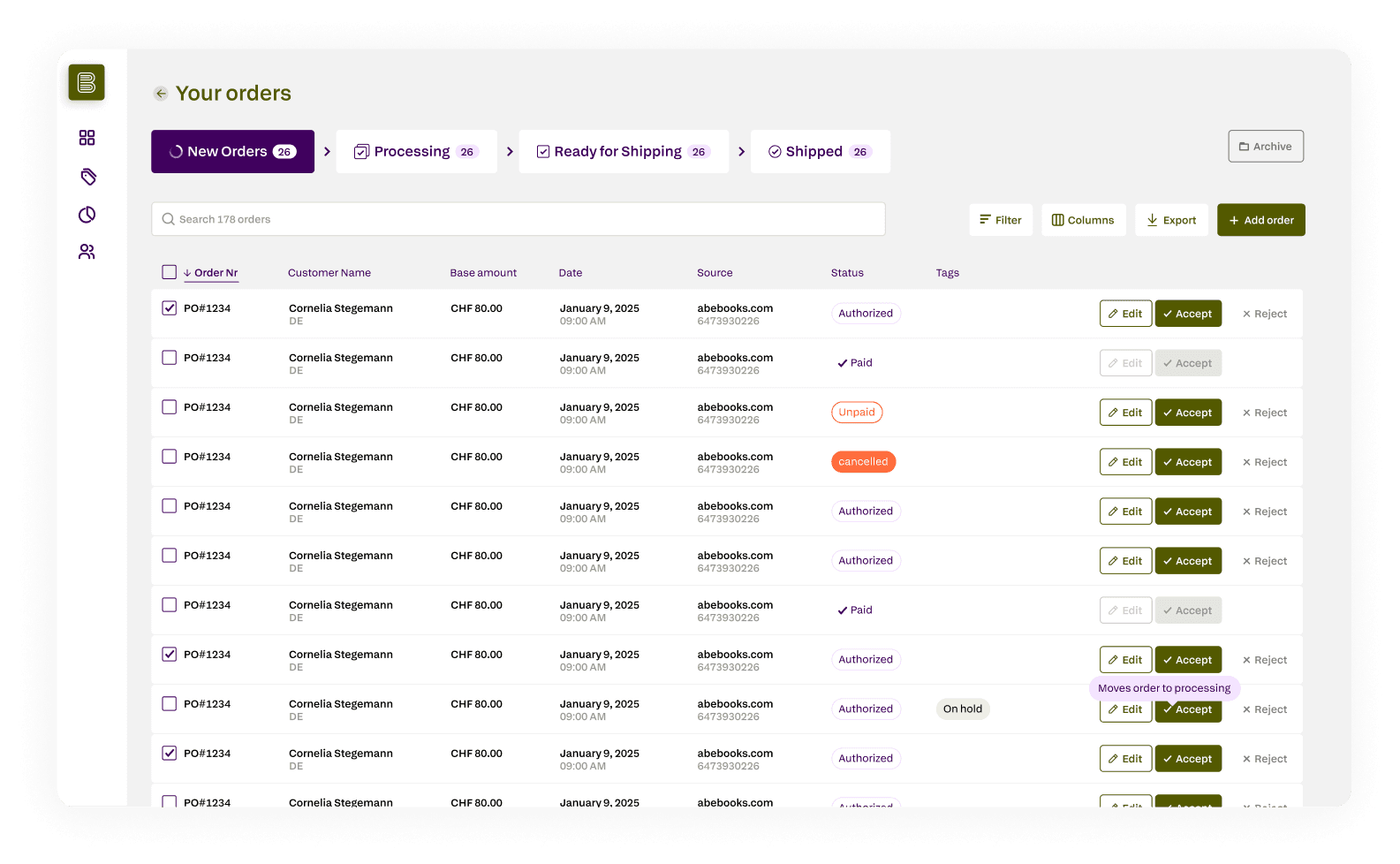This screenshot has width=1400, height=864.
Task: Toggle the select-all checkbox in table header
Action: [x=169, y=272]
